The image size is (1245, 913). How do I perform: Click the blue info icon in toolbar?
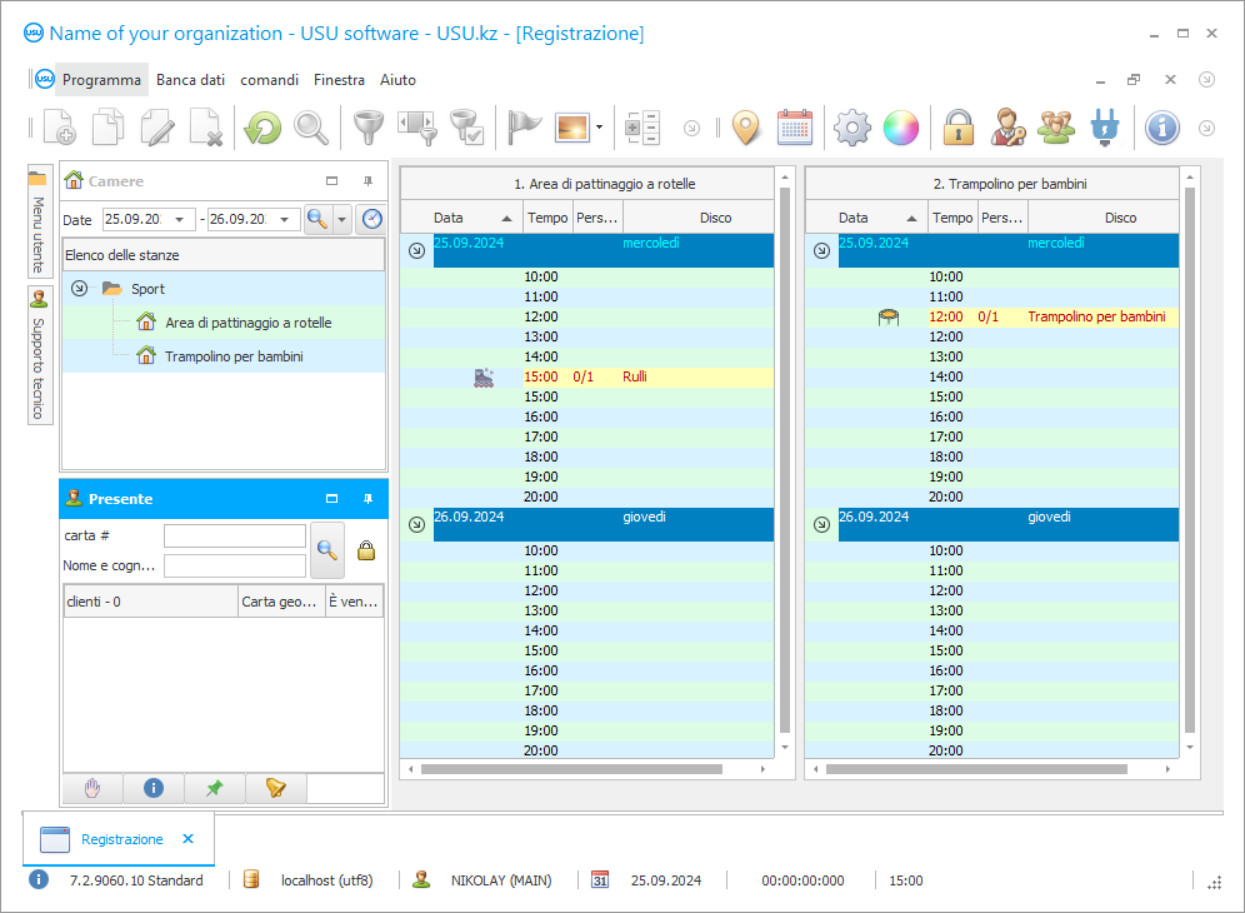(1161, 128)
